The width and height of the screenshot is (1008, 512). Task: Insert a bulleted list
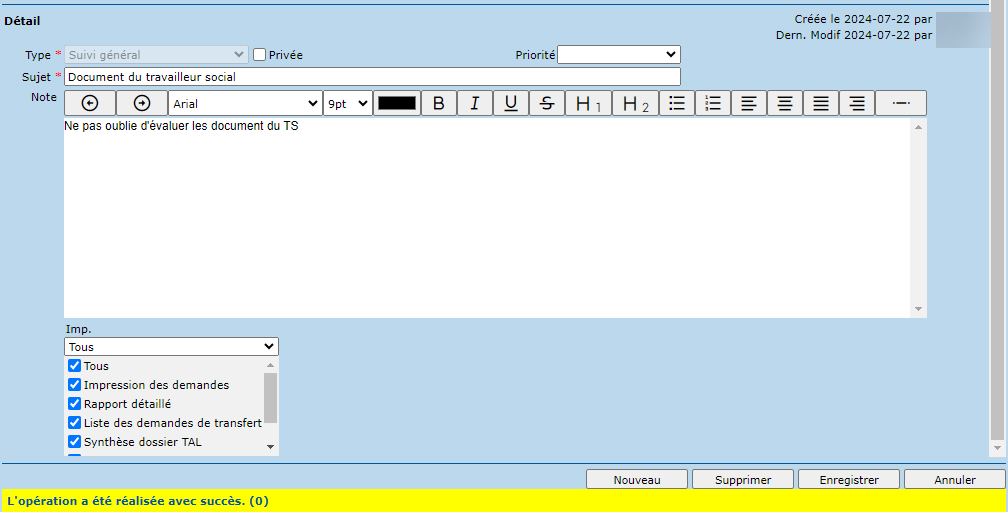coord(677,103)
